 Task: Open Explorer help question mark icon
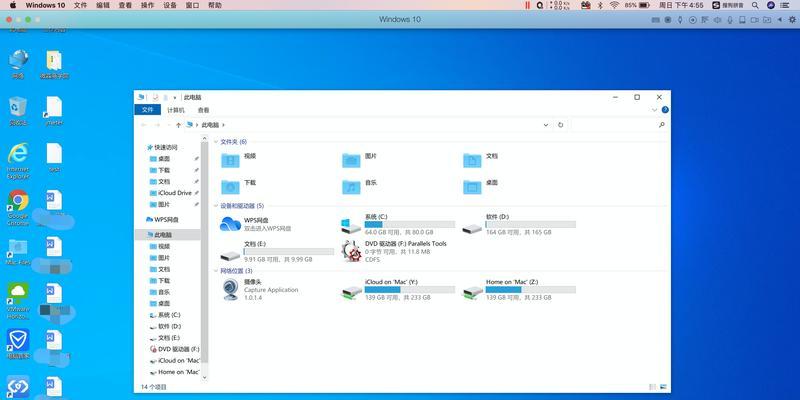pos(665,110)
